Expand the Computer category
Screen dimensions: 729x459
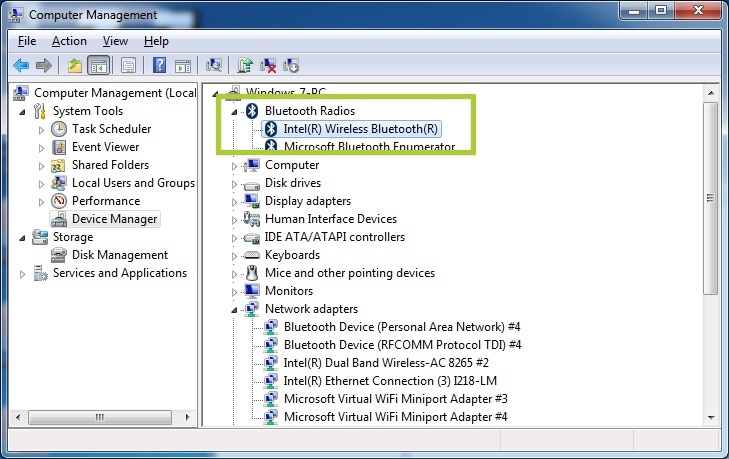tap(234, 166)
